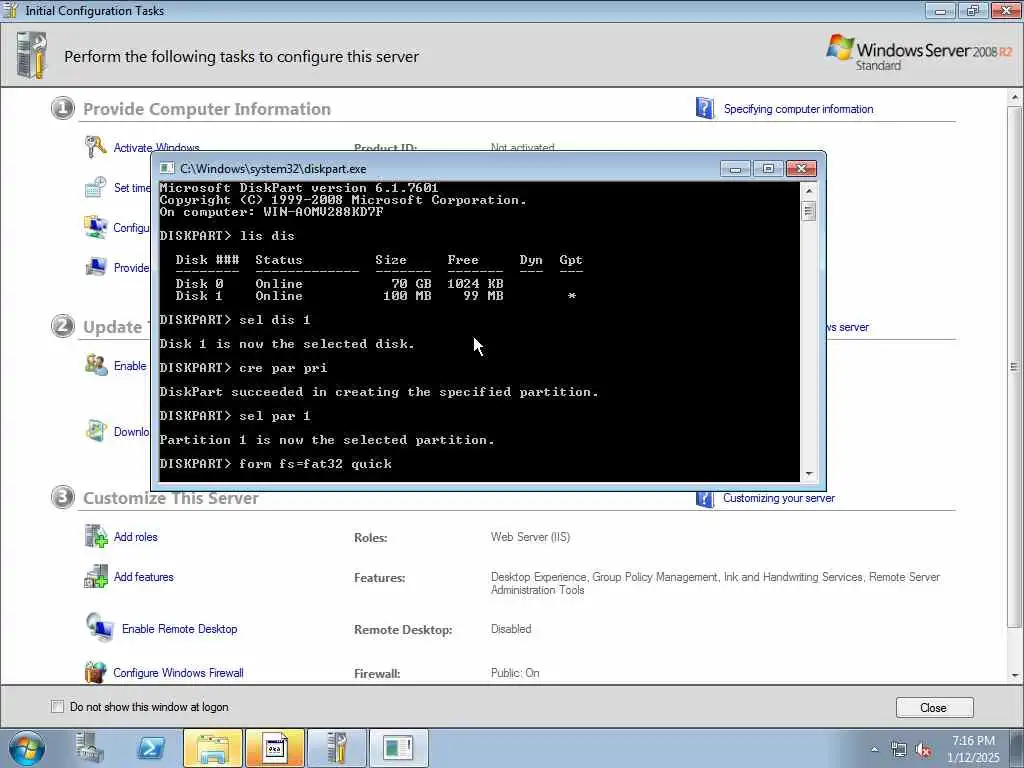This screenshot has height=768, width=1024.
Task: Switch to diskpart console taskbar button
Action: point(398,748)
